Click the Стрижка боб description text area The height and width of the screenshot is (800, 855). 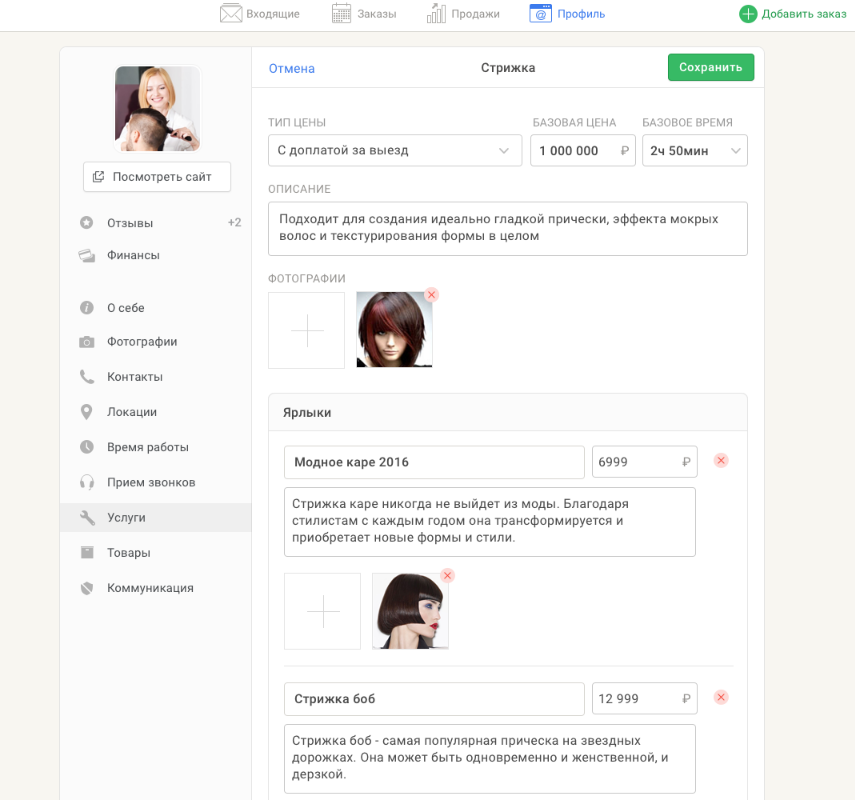pos(490,759)
